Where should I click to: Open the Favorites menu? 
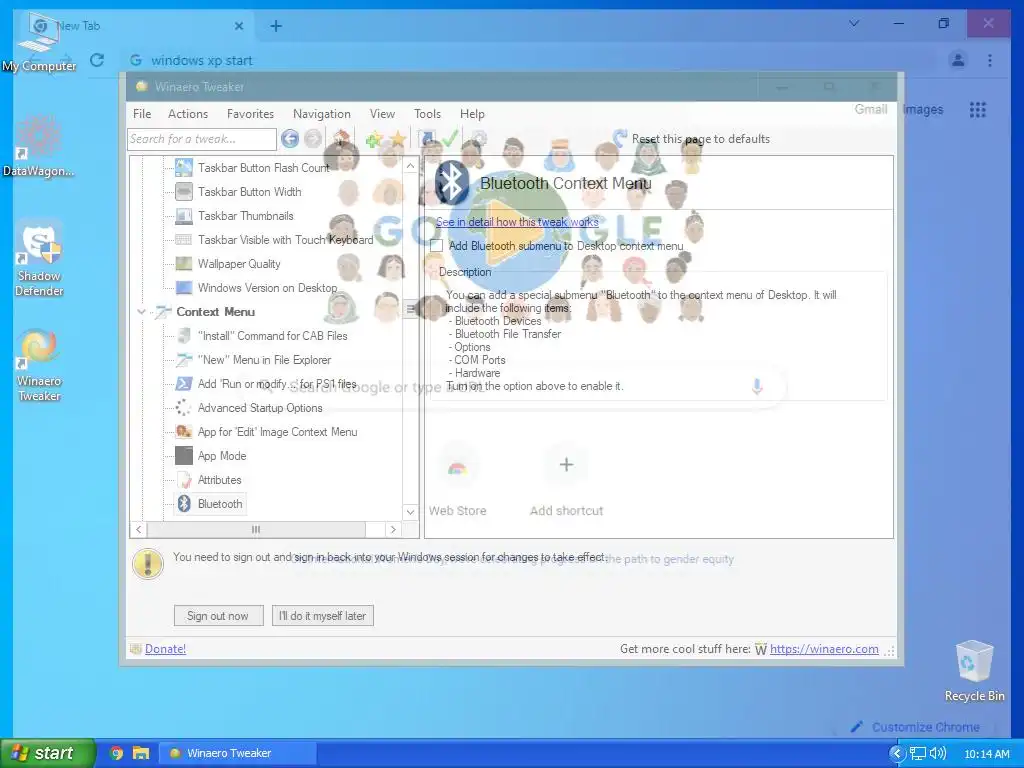250,114
